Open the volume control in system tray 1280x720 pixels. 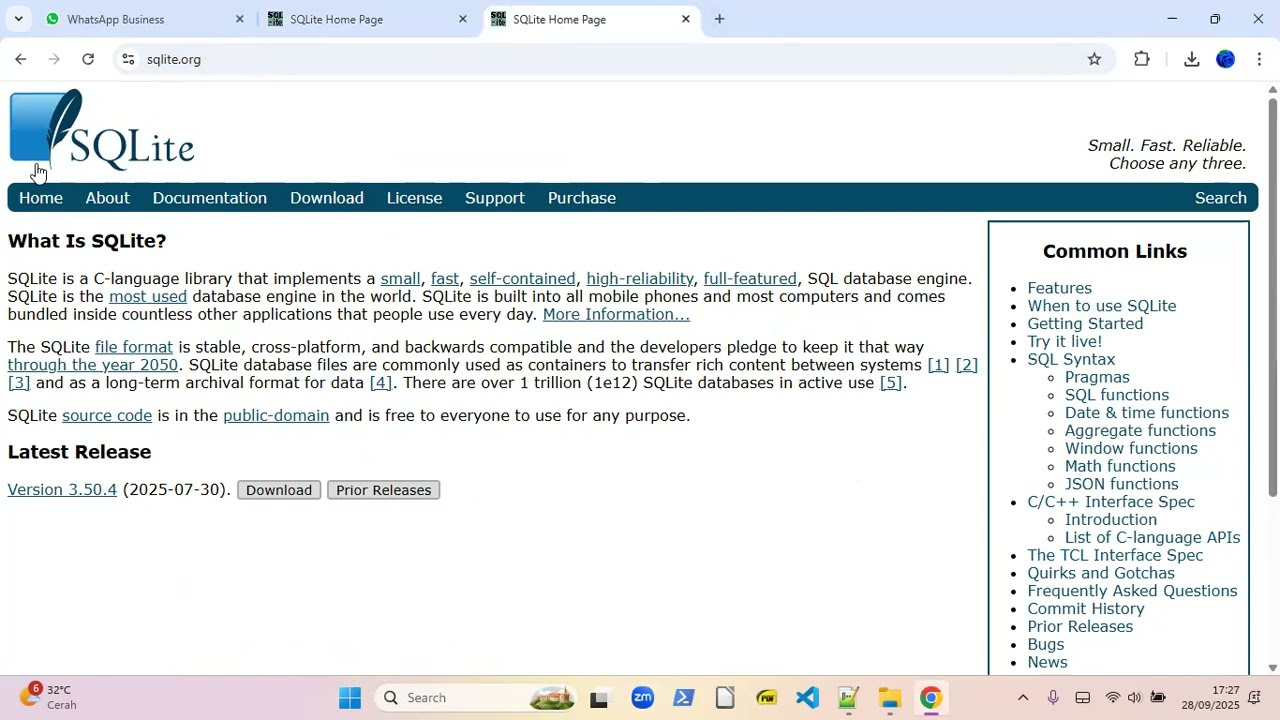1134,698
